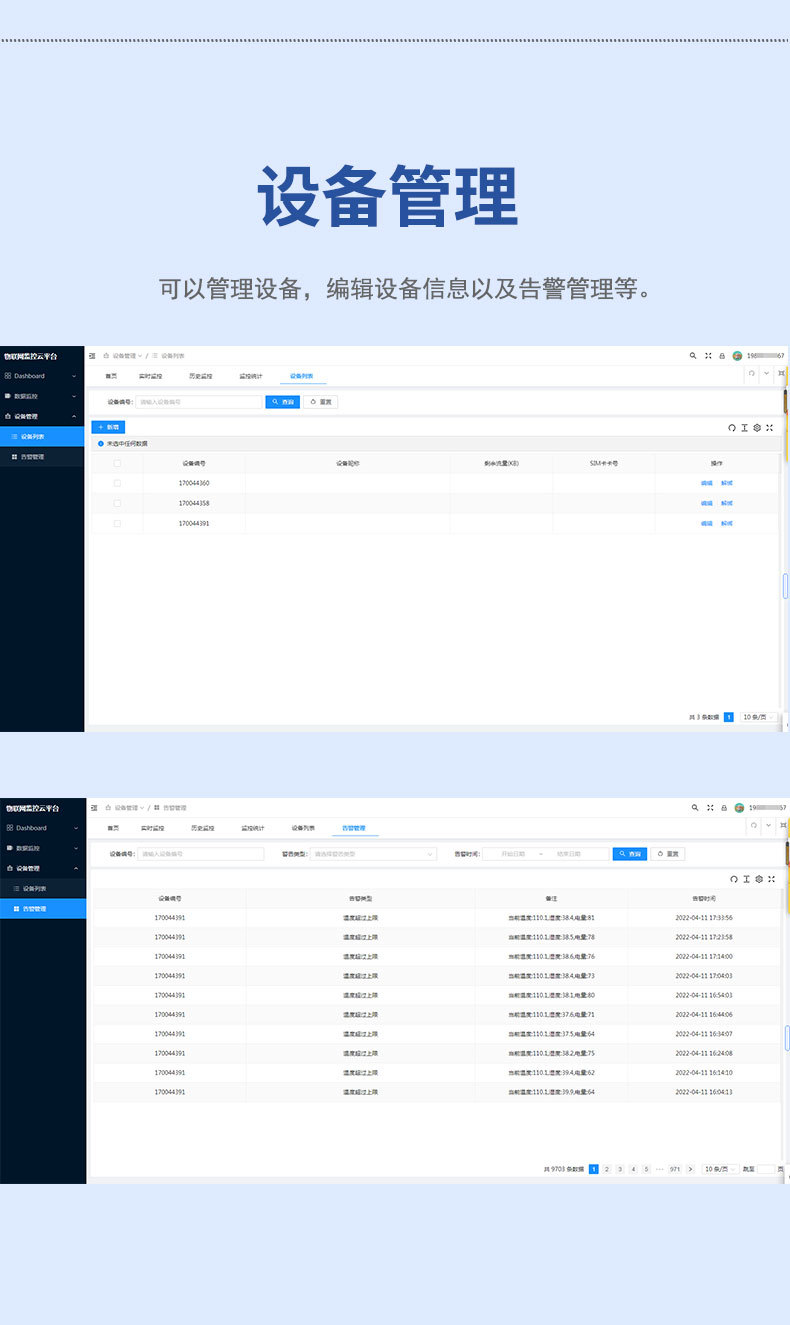Open the 10条/页 page-size dropdown in the alarm table

click(720, 1169)
